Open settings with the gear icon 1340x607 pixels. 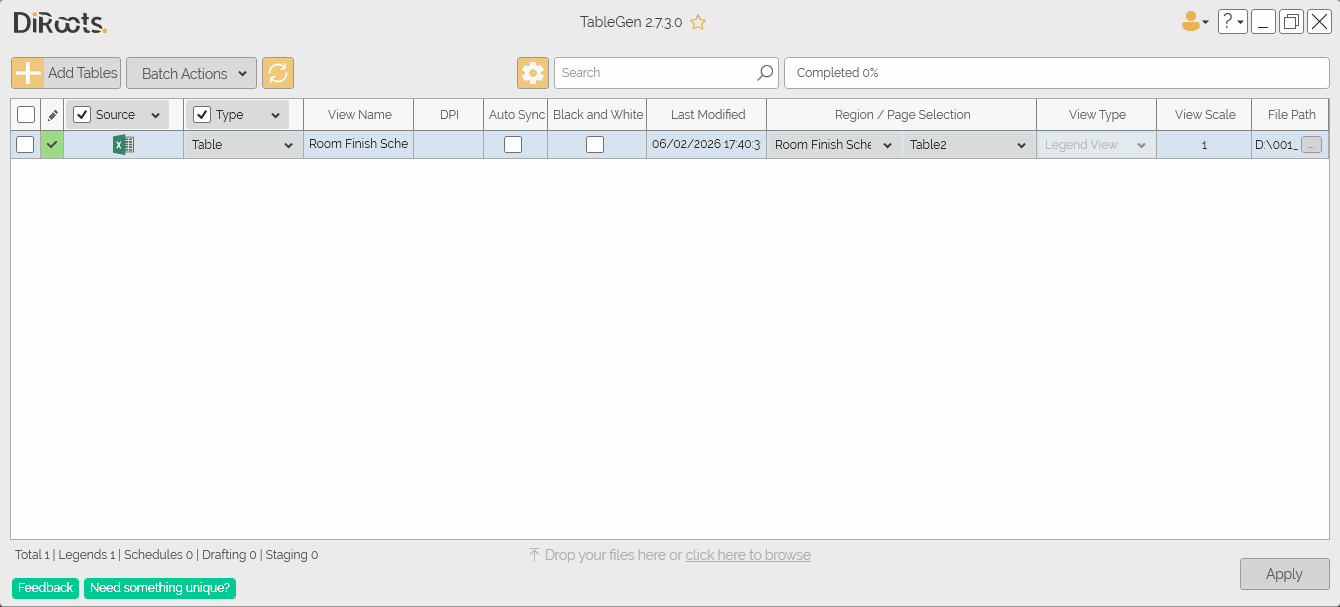coord(533,73)
